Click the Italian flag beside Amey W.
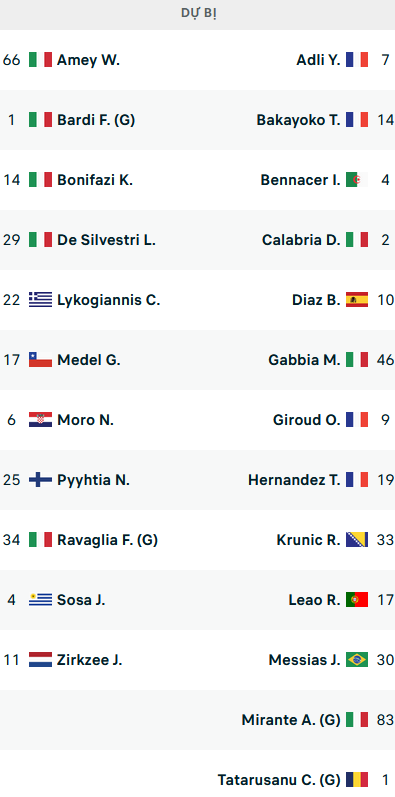Image resolution: width=395 pixels, height=797 pixels. click(40, 60)
